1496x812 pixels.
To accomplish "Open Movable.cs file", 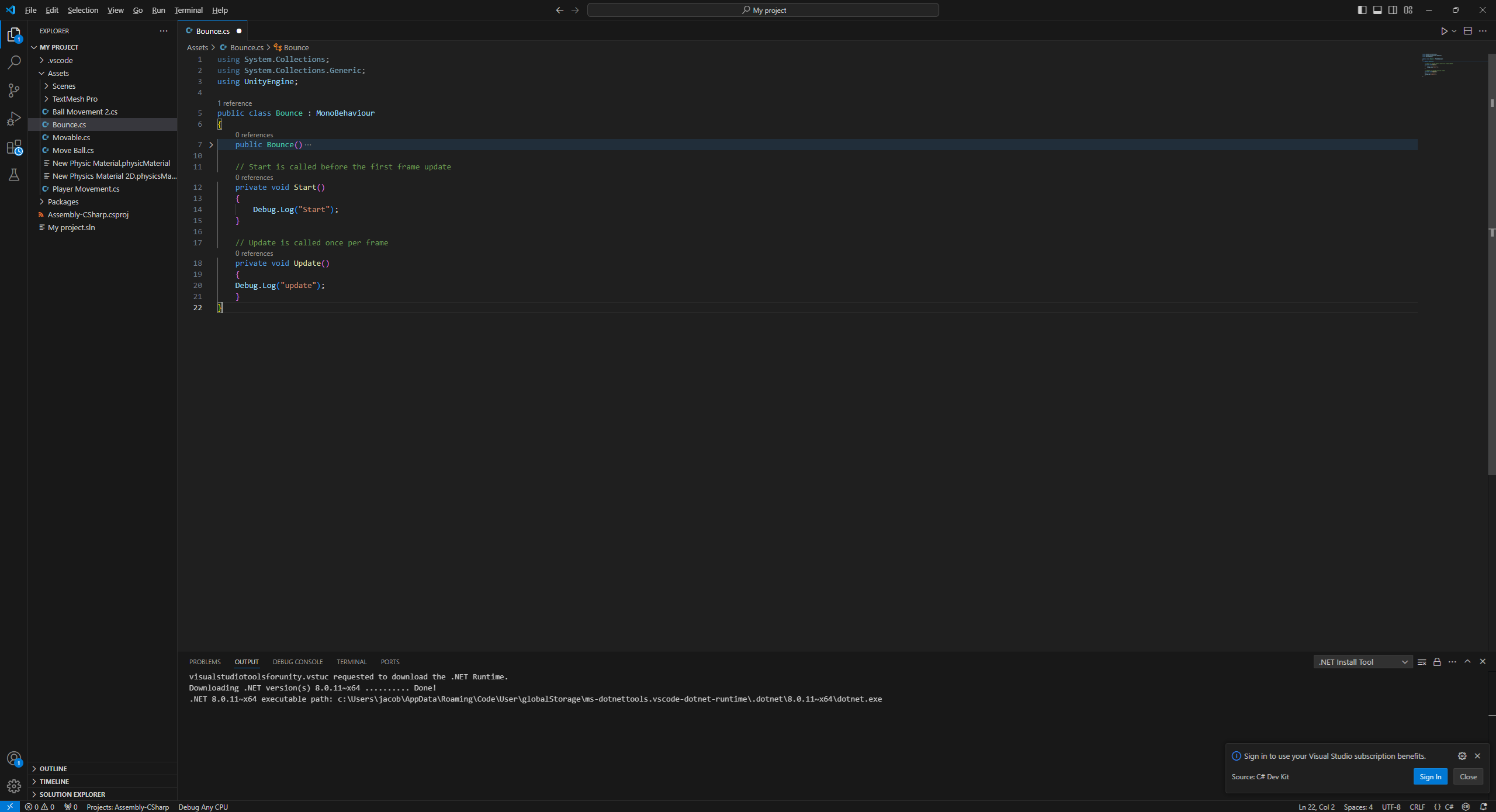I will [102, 137].
